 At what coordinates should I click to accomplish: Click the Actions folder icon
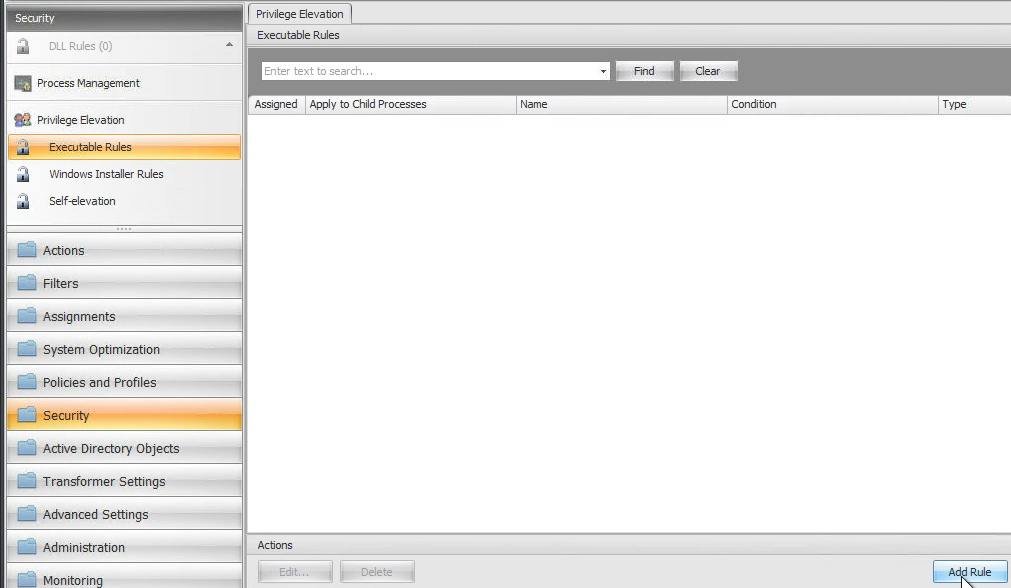(26, 250)
